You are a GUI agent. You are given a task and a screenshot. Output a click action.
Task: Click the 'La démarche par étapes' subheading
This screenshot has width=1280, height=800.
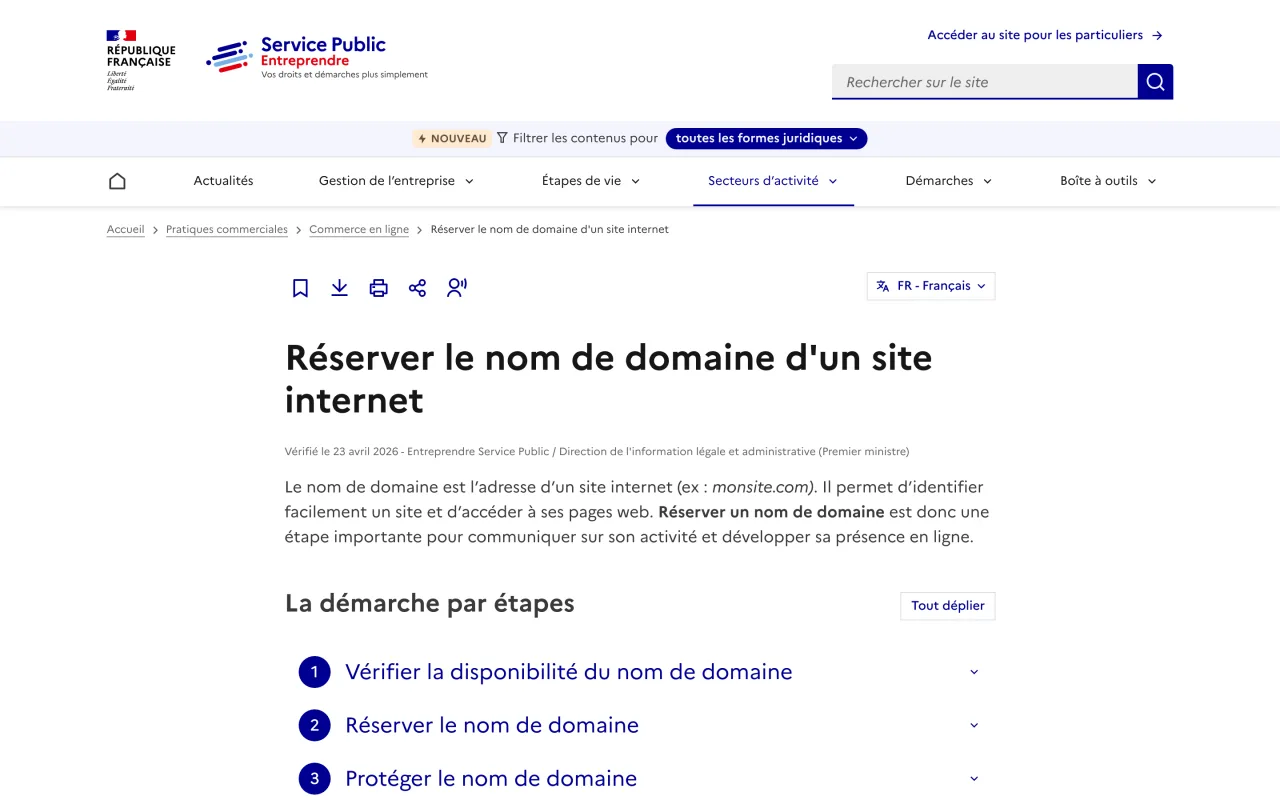click(x=430, y=604)
